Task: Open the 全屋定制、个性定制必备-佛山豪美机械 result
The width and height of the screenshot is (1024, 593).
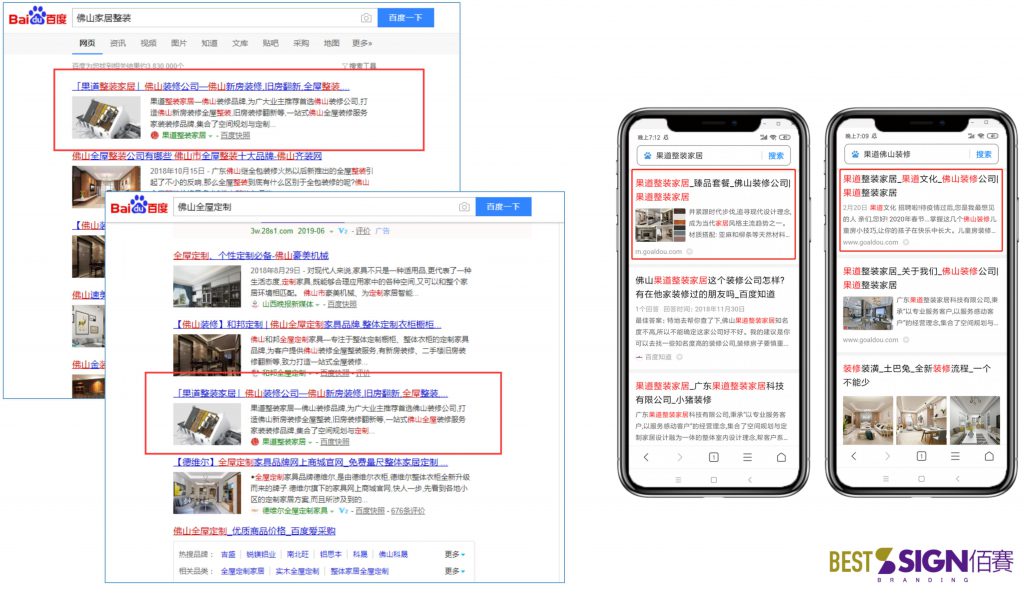Action: [x=251, y=255]
